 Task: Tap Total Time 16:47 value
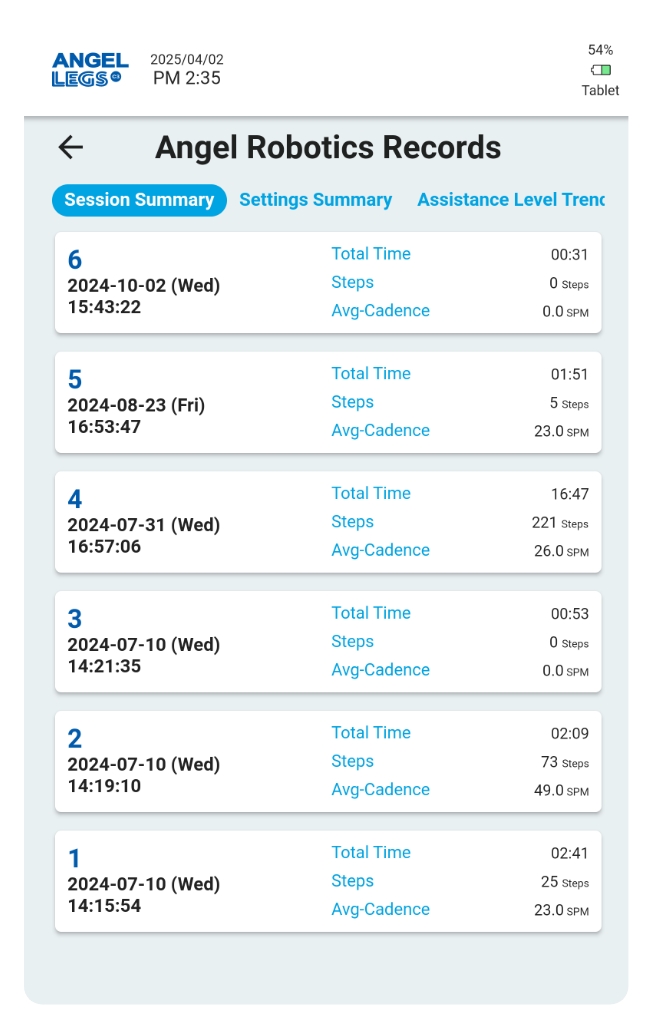pos(569,494)
